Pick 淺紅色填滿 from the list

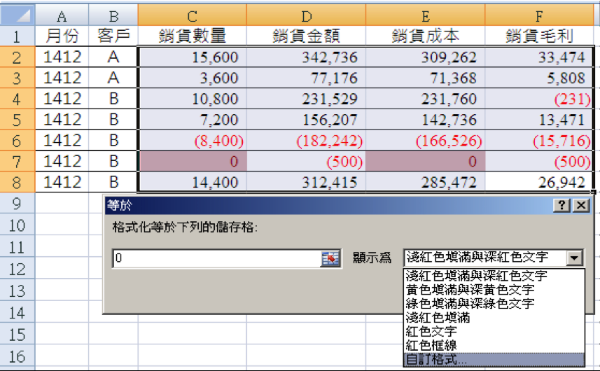coord(494,317)
